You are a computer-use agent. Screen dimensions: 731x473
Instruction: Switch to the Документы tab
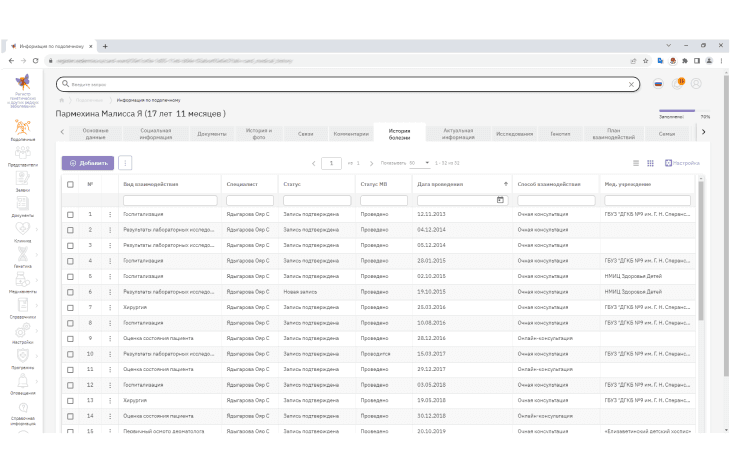[212, 134]
